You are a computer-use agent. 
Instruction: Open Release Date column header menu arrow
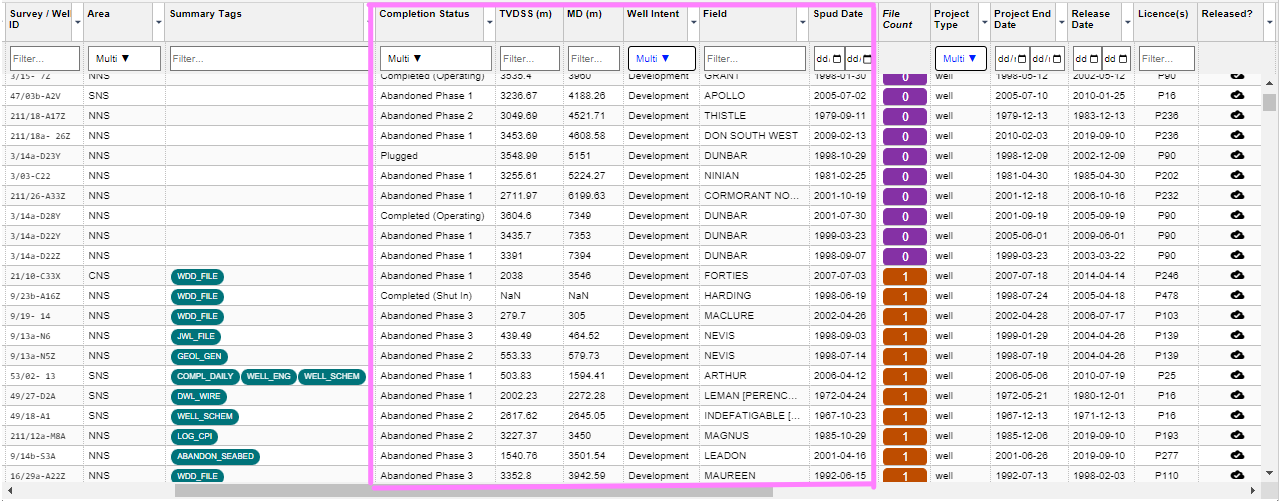(1126, 21)
